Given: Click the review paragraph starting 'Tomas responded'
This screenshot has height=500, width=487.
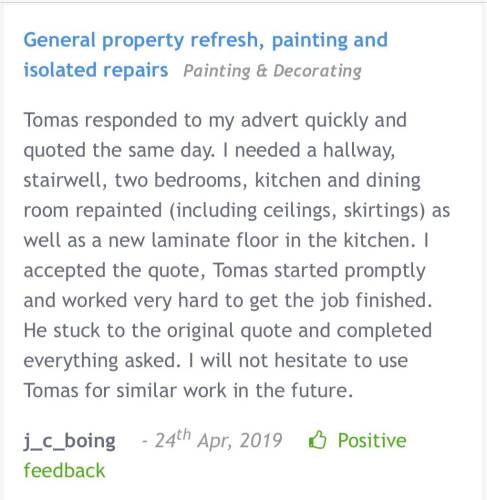Looking at the screenshot, I should click(237, 255).
